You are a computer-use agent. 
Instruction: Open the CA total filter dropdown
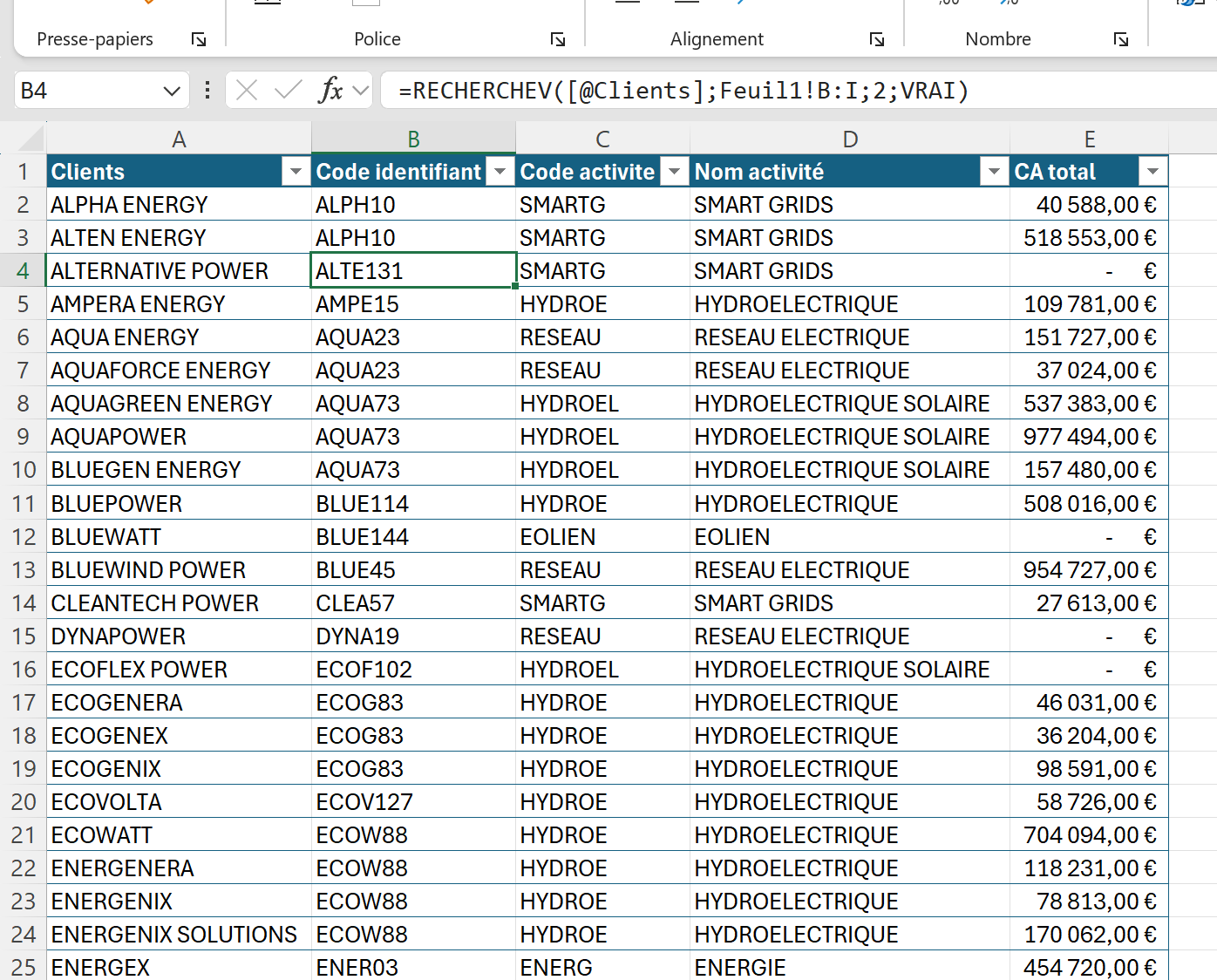(x=1152, y=172)
